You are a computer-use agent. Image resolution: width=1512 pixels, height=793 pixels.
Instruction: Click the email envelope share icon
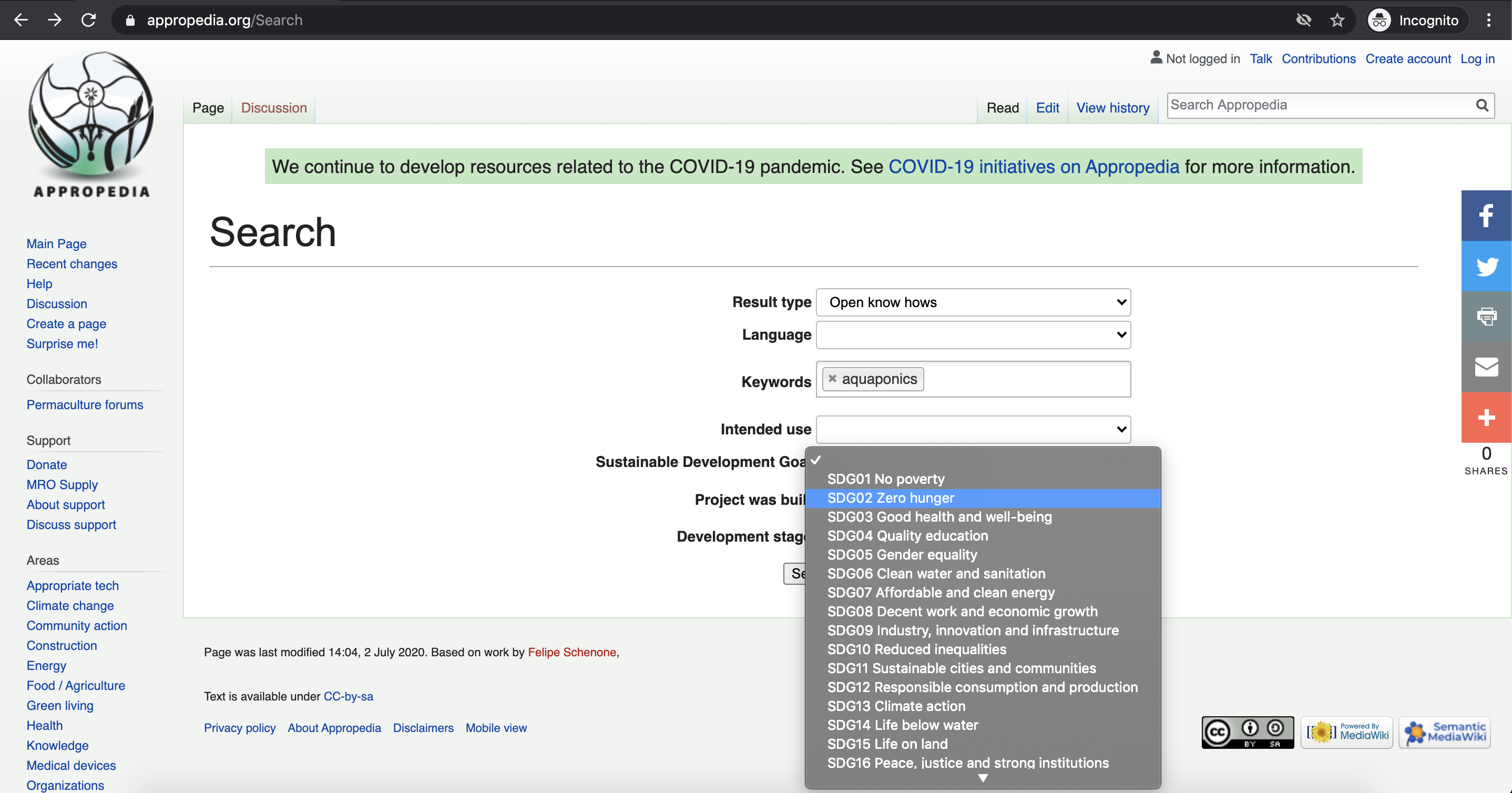click(x=1486, y=367)
